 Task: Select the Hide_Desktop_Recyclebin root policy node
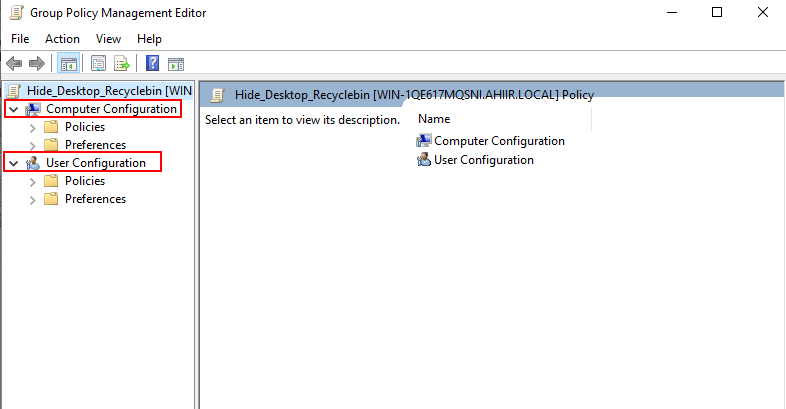coord(109,91)
